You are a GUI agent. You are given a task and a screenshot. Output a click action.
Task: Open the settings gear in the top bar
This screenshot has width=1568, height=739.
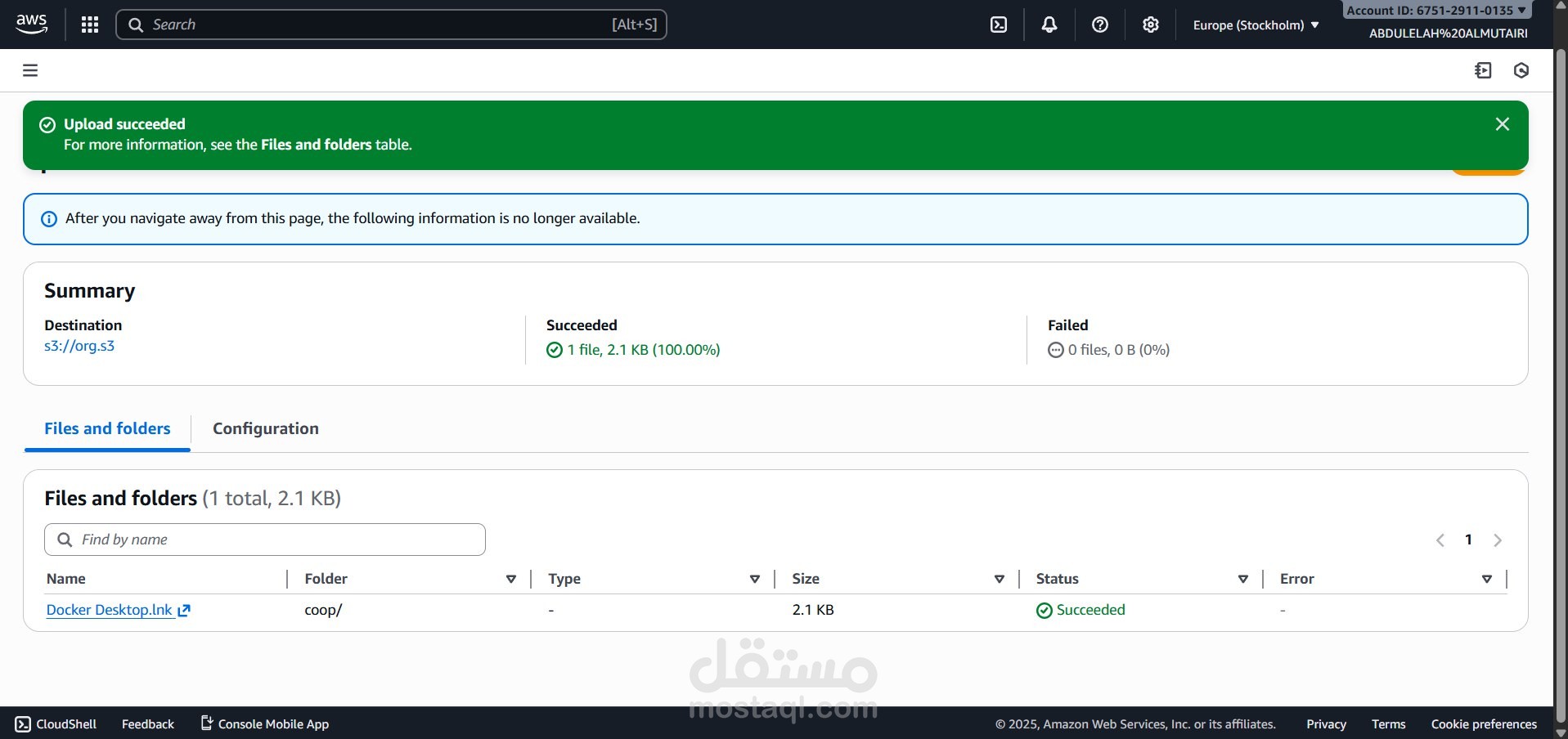1150,25
